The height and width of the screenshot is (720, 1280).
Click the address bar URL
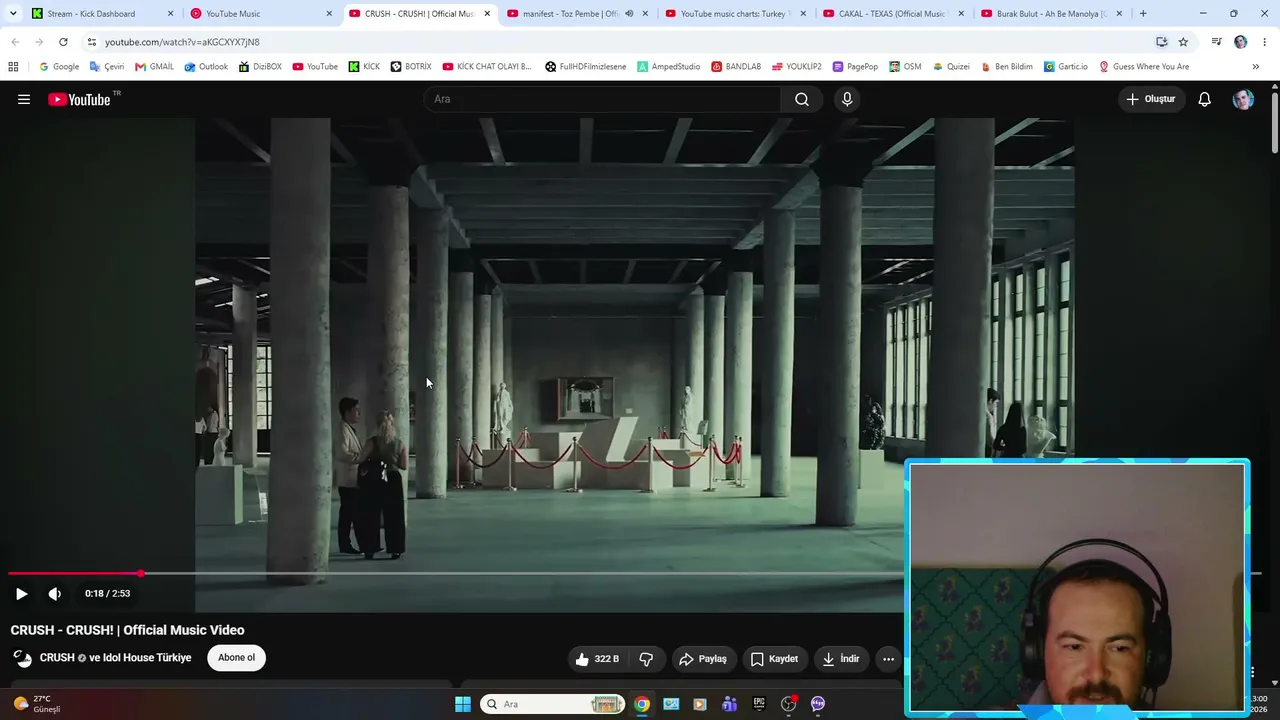click(x=182, y=42)
